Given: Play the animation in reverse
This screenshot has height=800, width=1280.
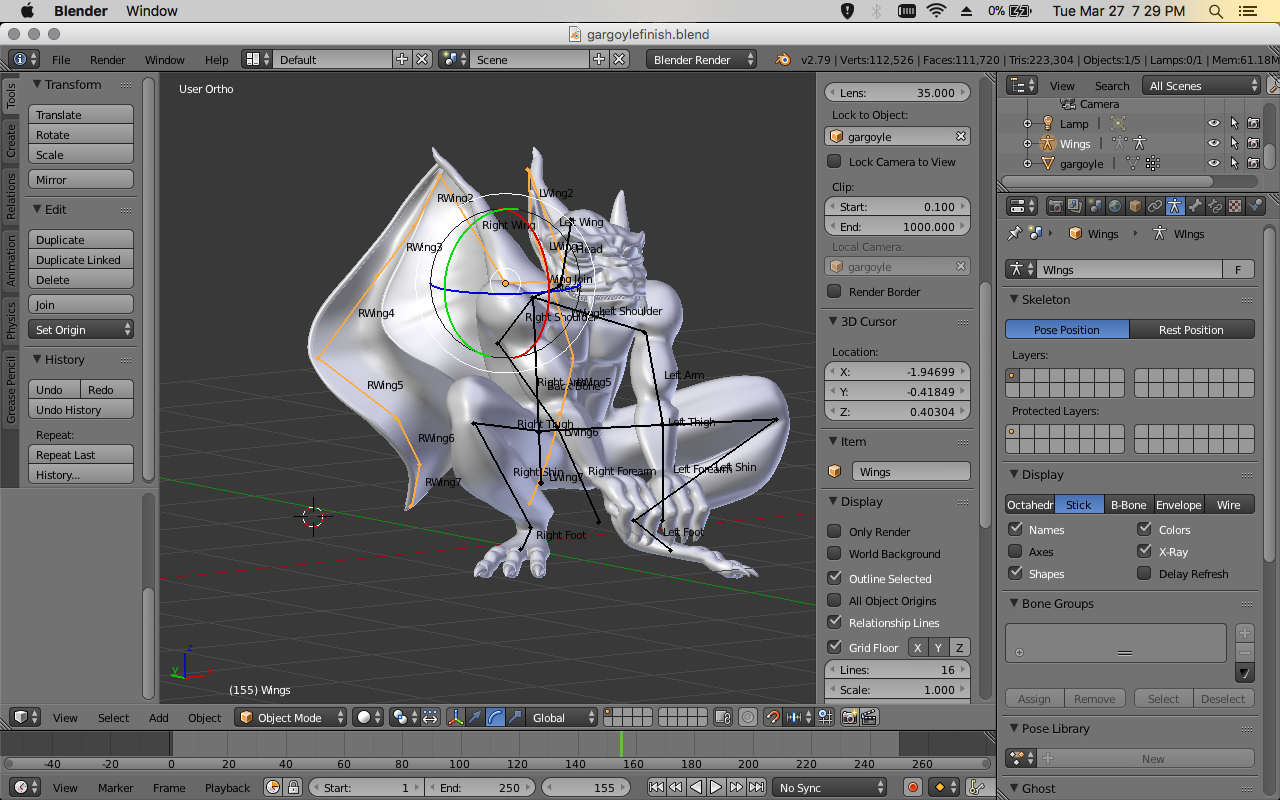Looking at the screenshot, I should [696, 787].
